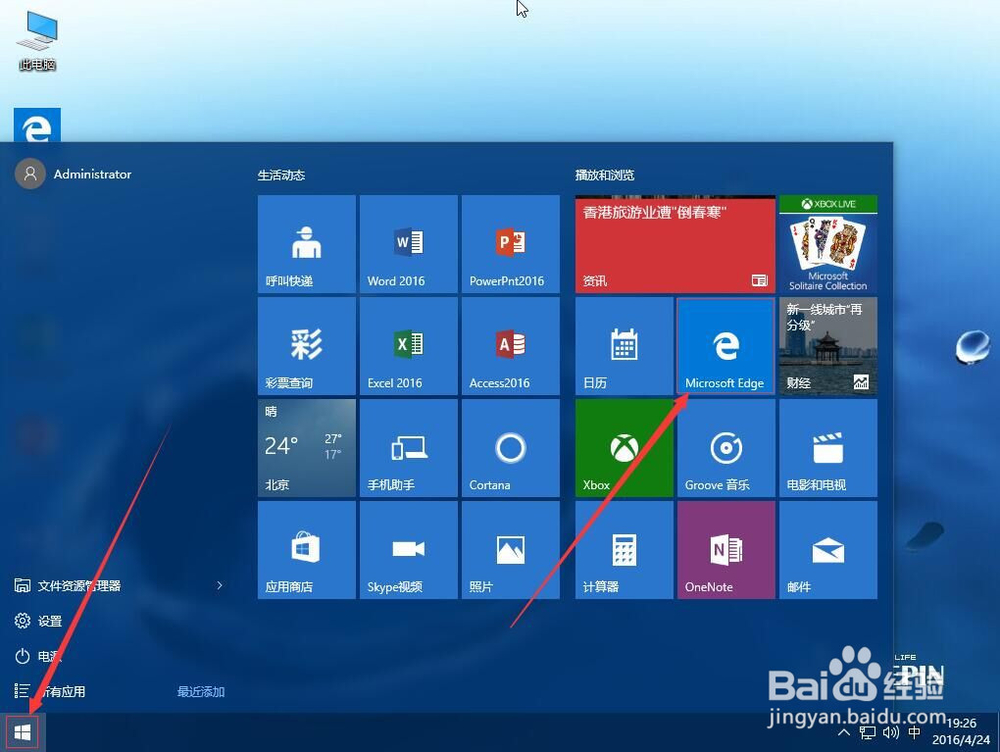Open the Edge desktop shortcut

click(37, 125)
